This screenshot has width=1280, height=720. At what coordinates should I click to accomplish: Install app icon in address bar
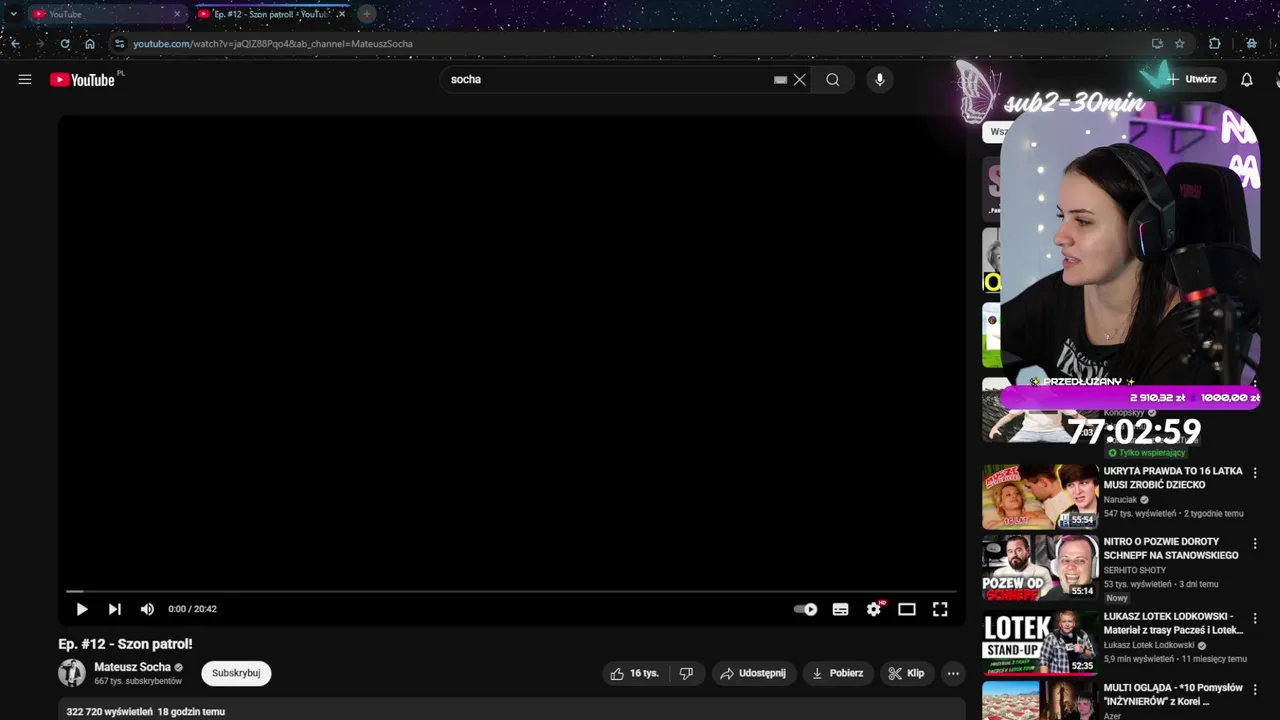tap(1157, 44)
